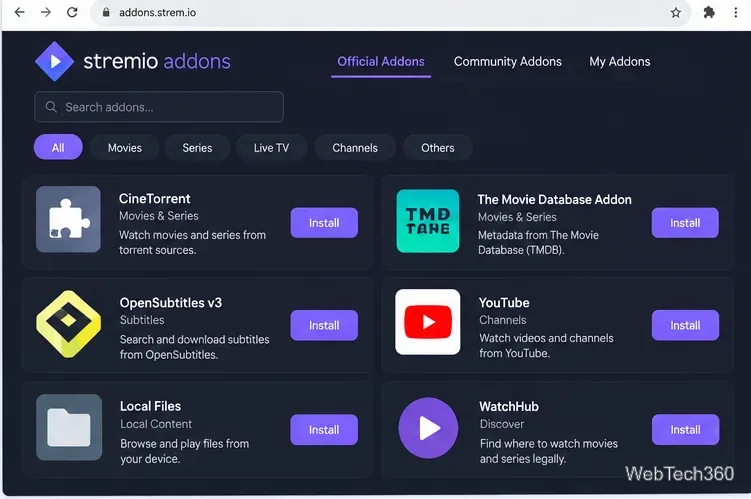The height and width of the screenshot is (499, 751).
Task: Go back with the browser back arrow
Action: [x=20, y=12]
